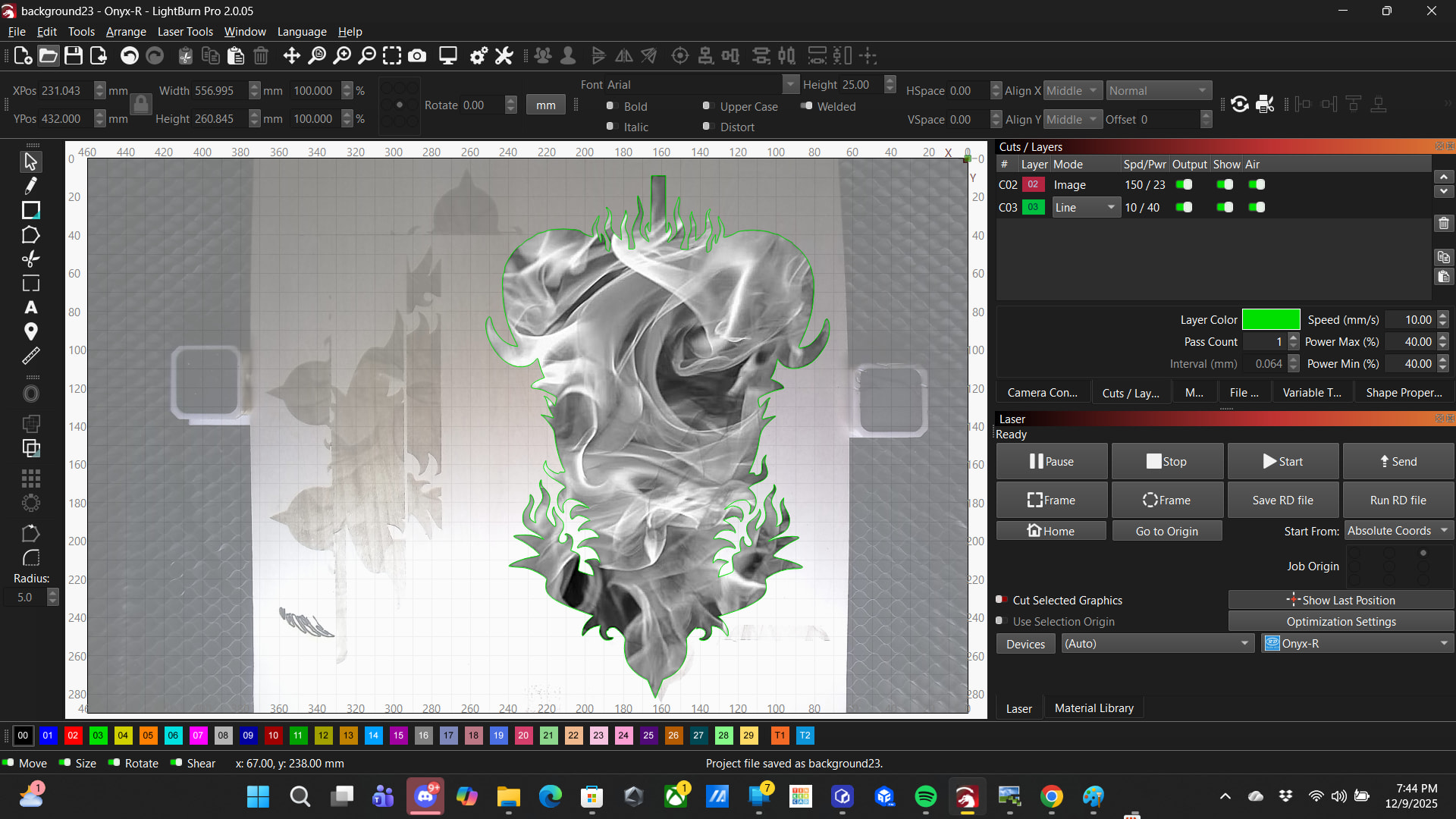Select the Position Laser marker tool

point(30,331)
